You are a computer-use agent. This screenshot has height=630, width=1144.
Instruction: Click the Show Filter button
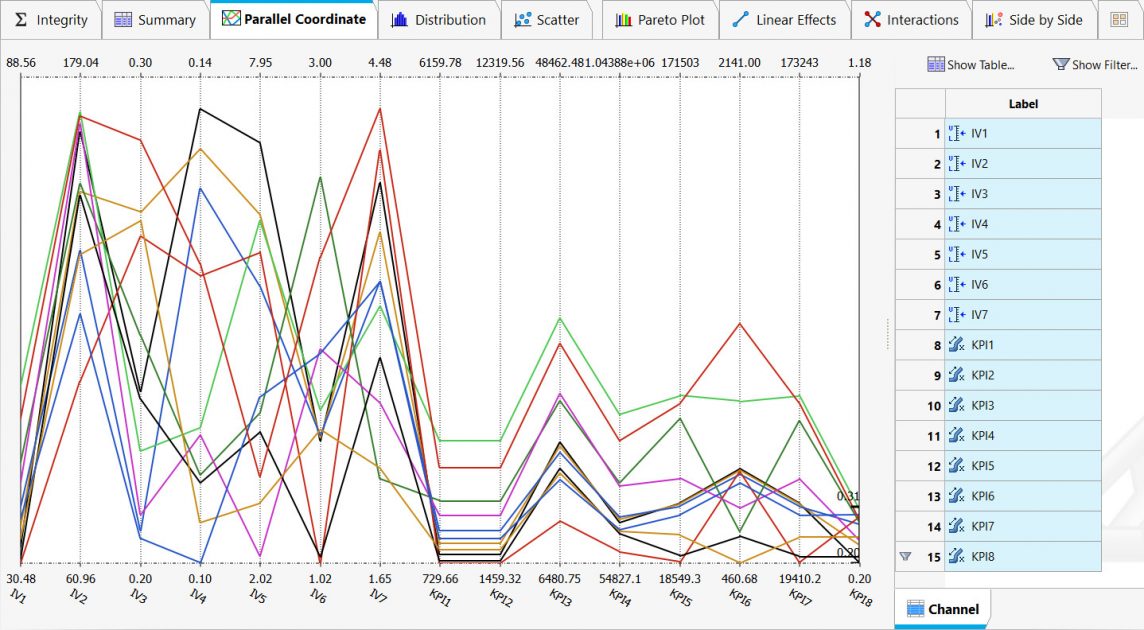tap(1094, 65)
